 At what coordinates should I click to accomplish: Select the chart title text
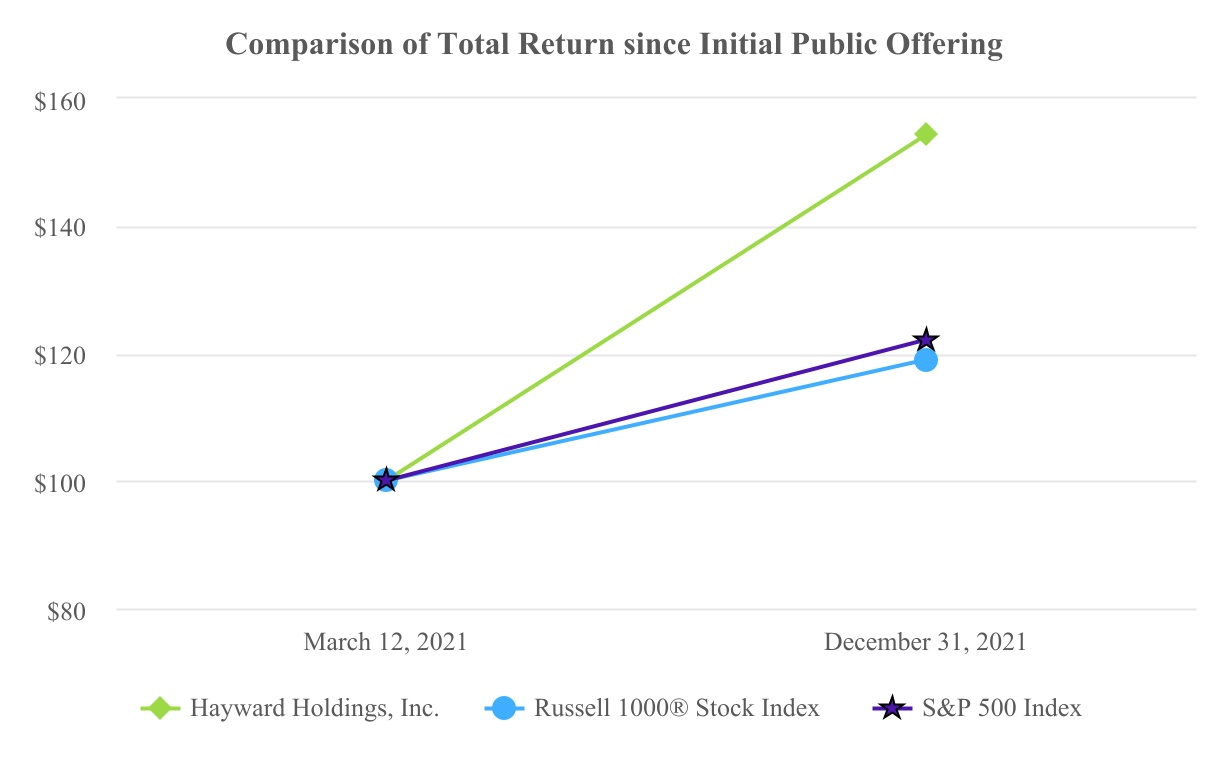[614, 45]
